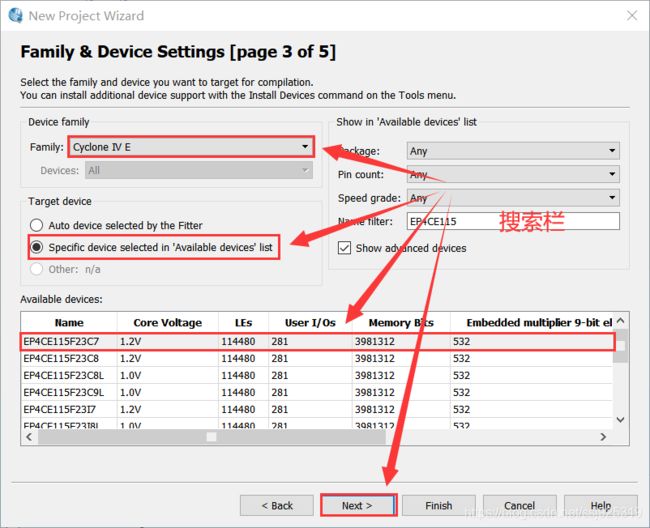Screen dimensions: 650x528
Task: Click the Finish button
Action: [x=439, y=506]
